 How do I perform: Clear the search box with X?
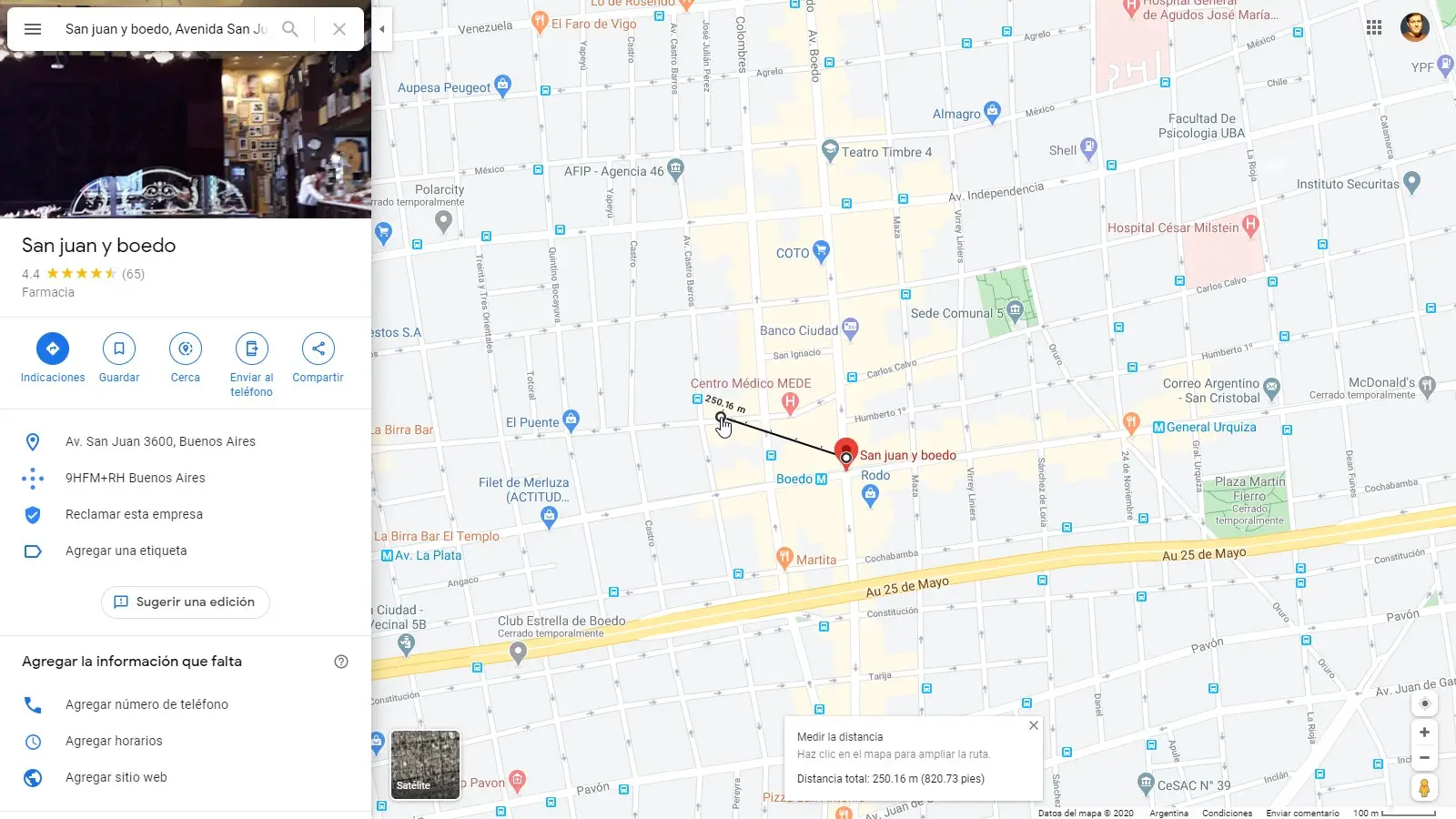(339, 29)
